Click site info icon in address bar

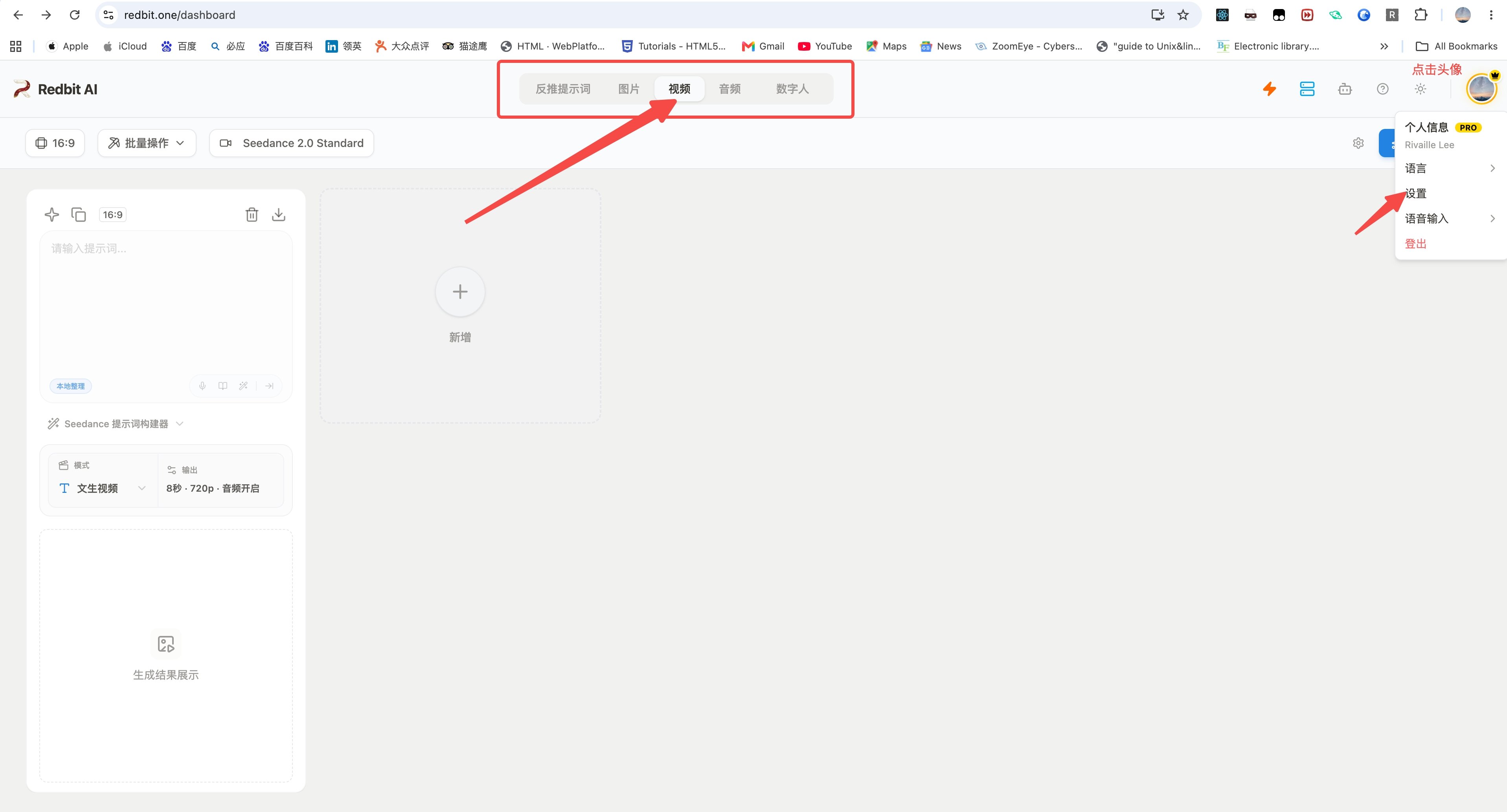click(108, 15)
